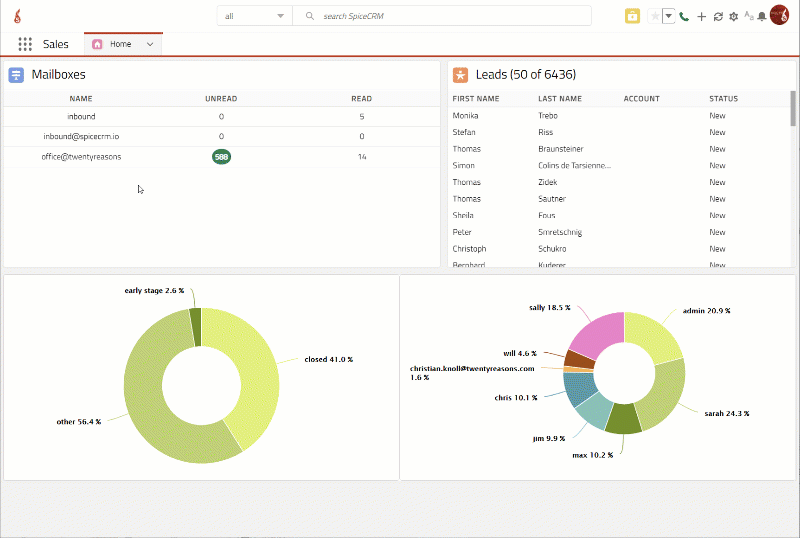Click the 'sarah 24.3 %' chart label
800x538 pixels.
click(727, 413)
